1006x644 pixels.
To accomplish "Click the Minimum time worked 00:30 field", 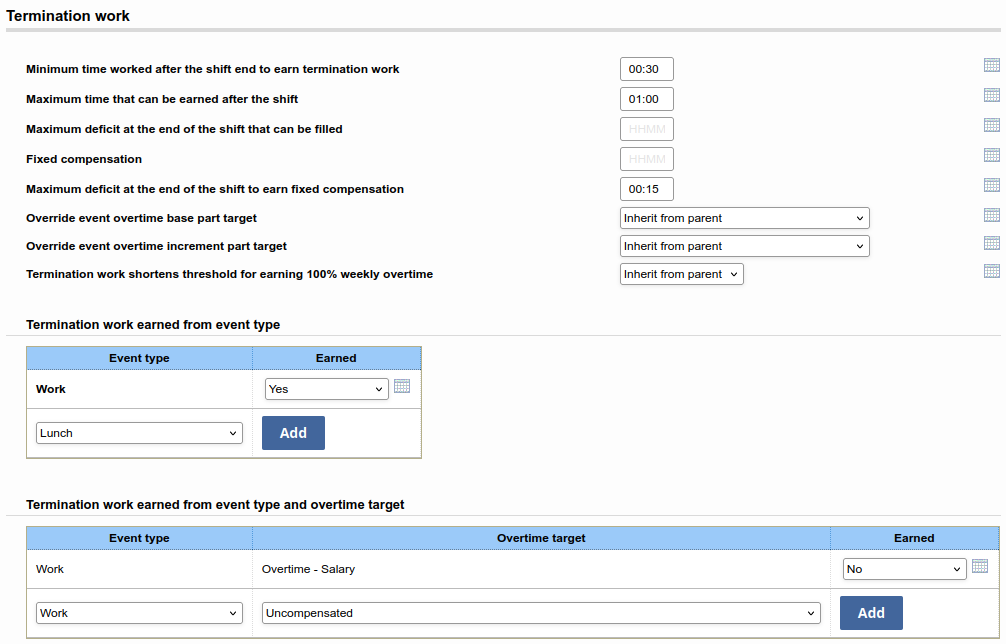I will pos(646,69).
